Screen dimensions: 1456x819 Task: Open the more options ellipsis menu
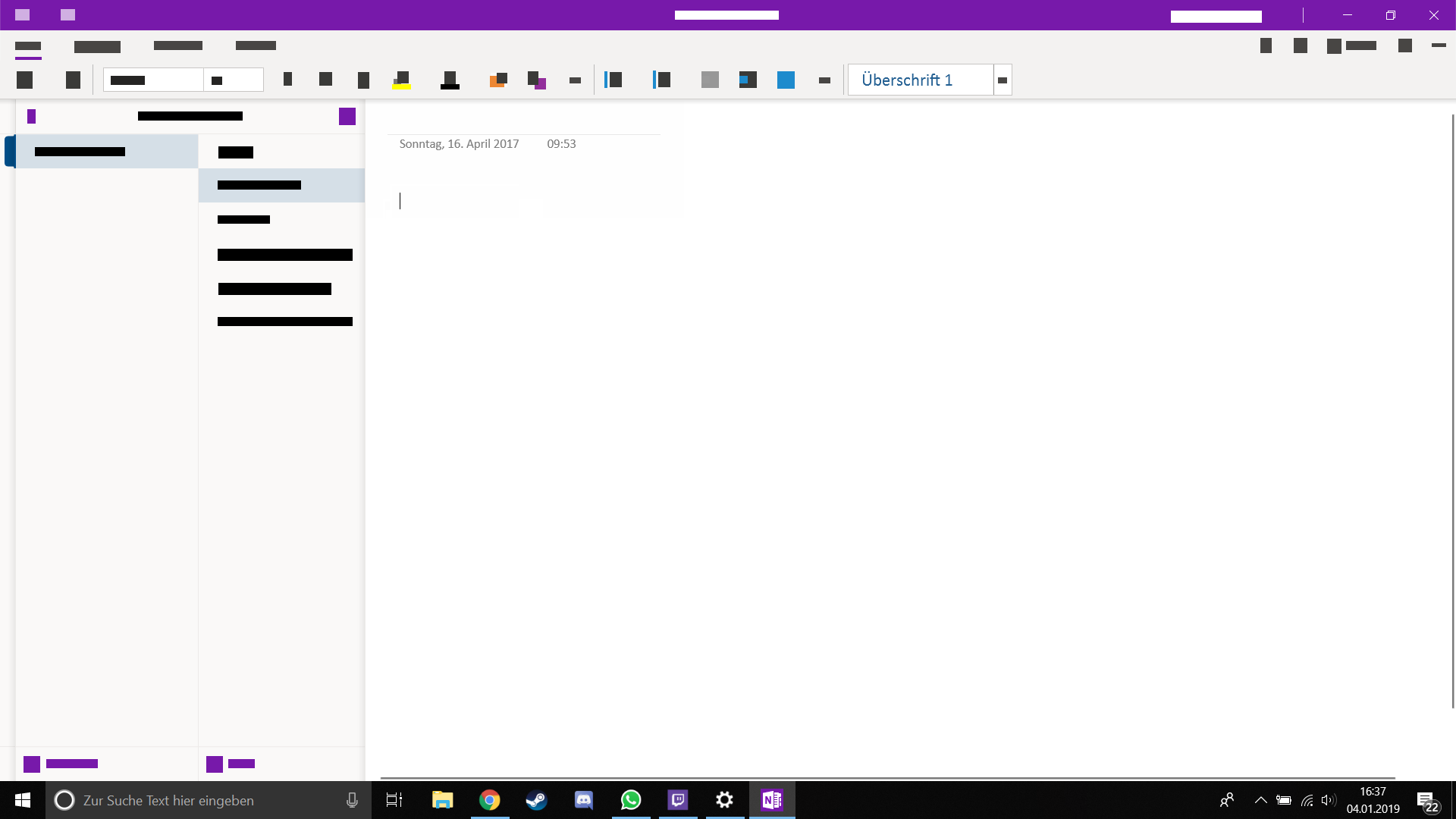point(1439,45)
